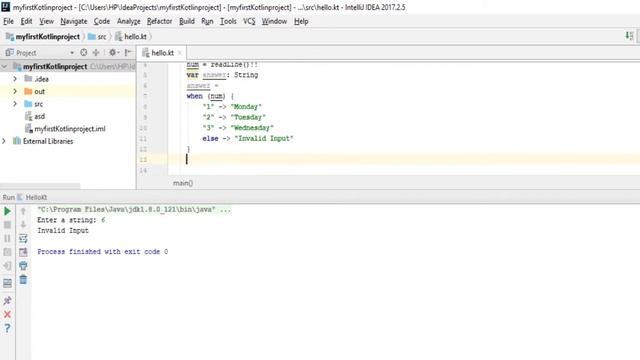Viewport: 640px width, 360px height.
Task: Click 'Project' panel title label
Action: 27,53
